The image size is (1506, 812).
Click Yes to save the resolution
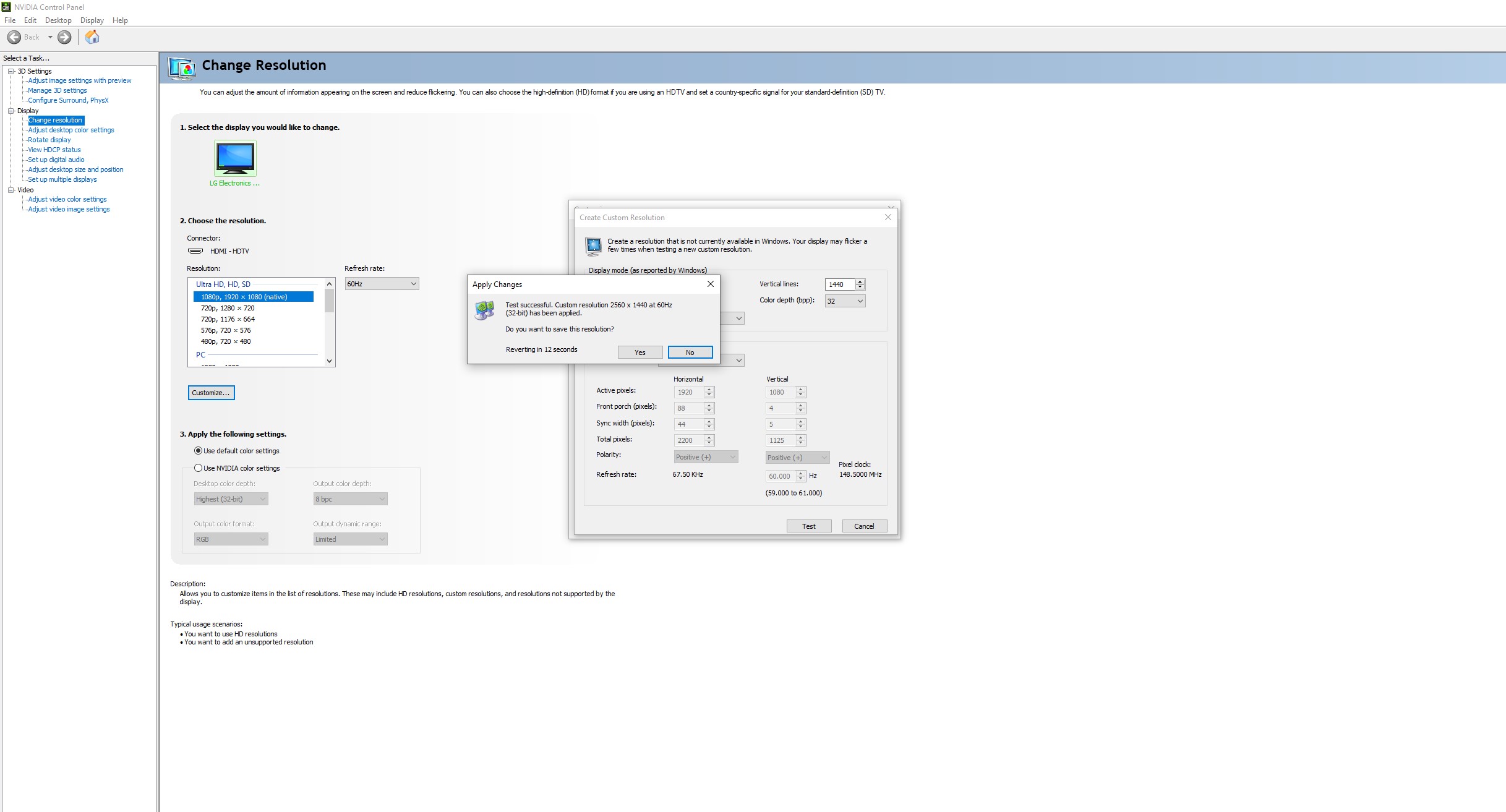click(640, 353)
